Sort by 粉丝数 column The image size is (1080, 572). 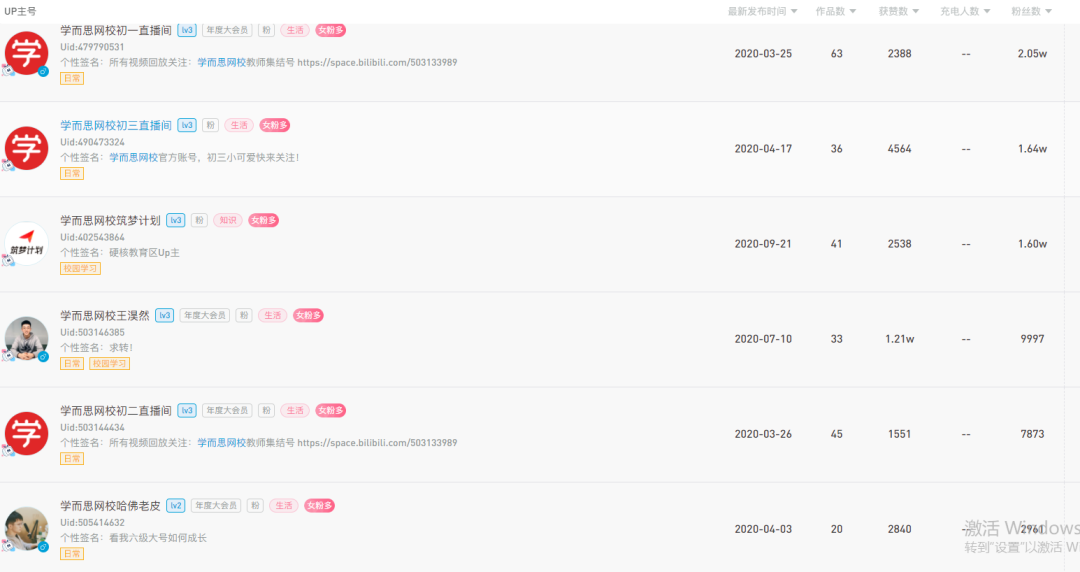pyautogui.click(x=1031, y=11)
